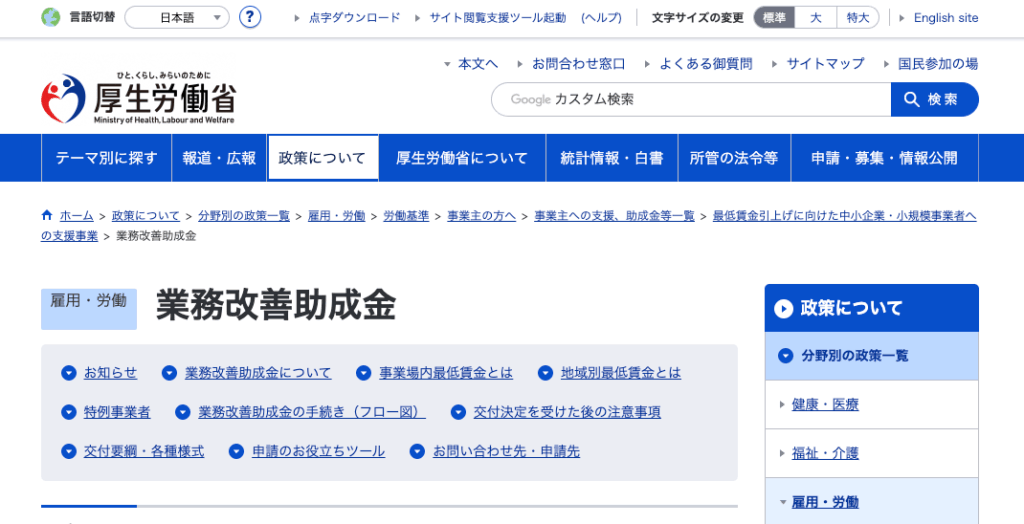Jump to 本文へ
This screenshot has height=524, width=1024.
click(478, 64)
